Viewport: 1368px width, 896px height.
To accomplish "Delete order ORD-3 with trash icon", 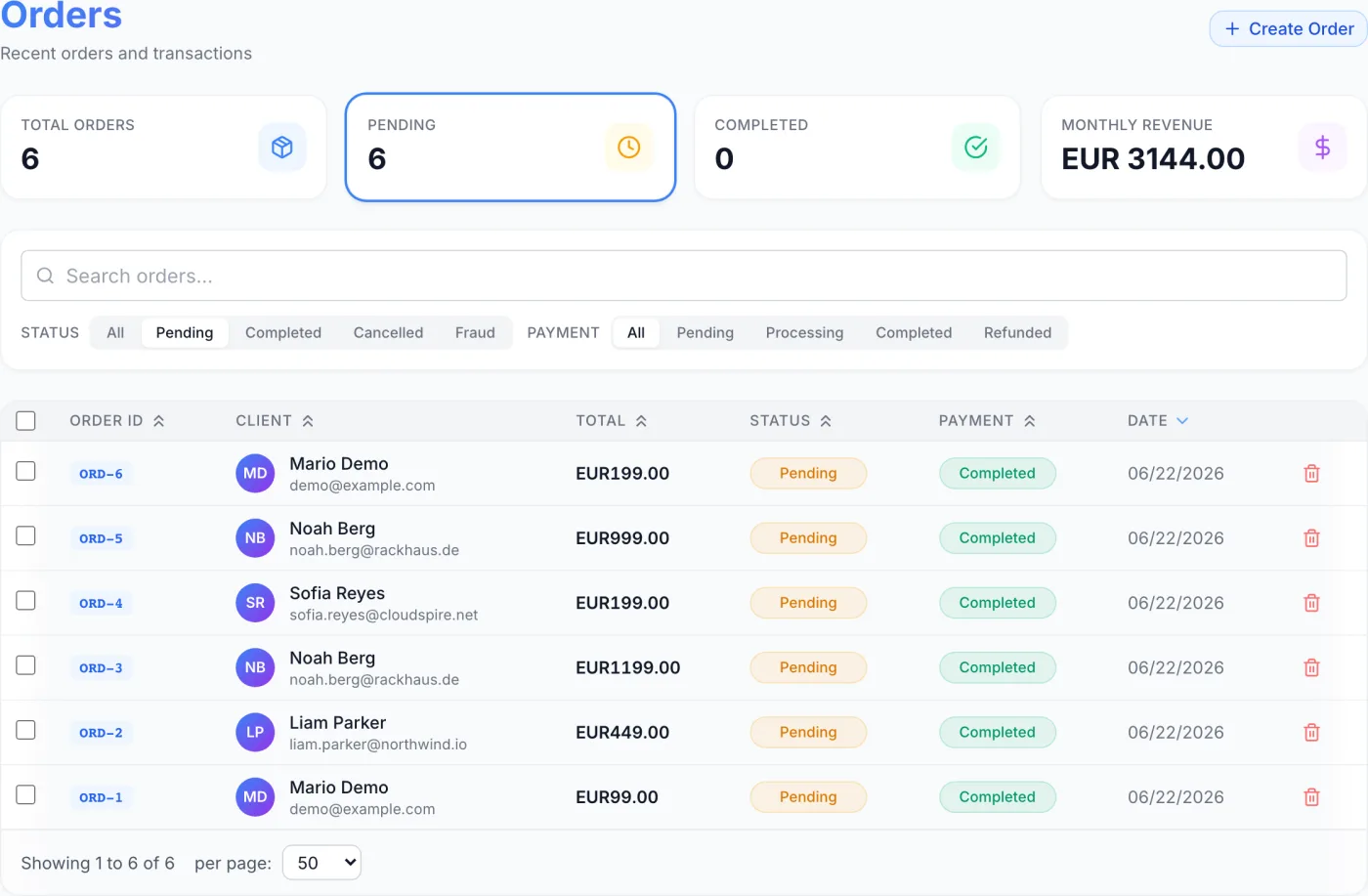I will [x=1311, y=668].
